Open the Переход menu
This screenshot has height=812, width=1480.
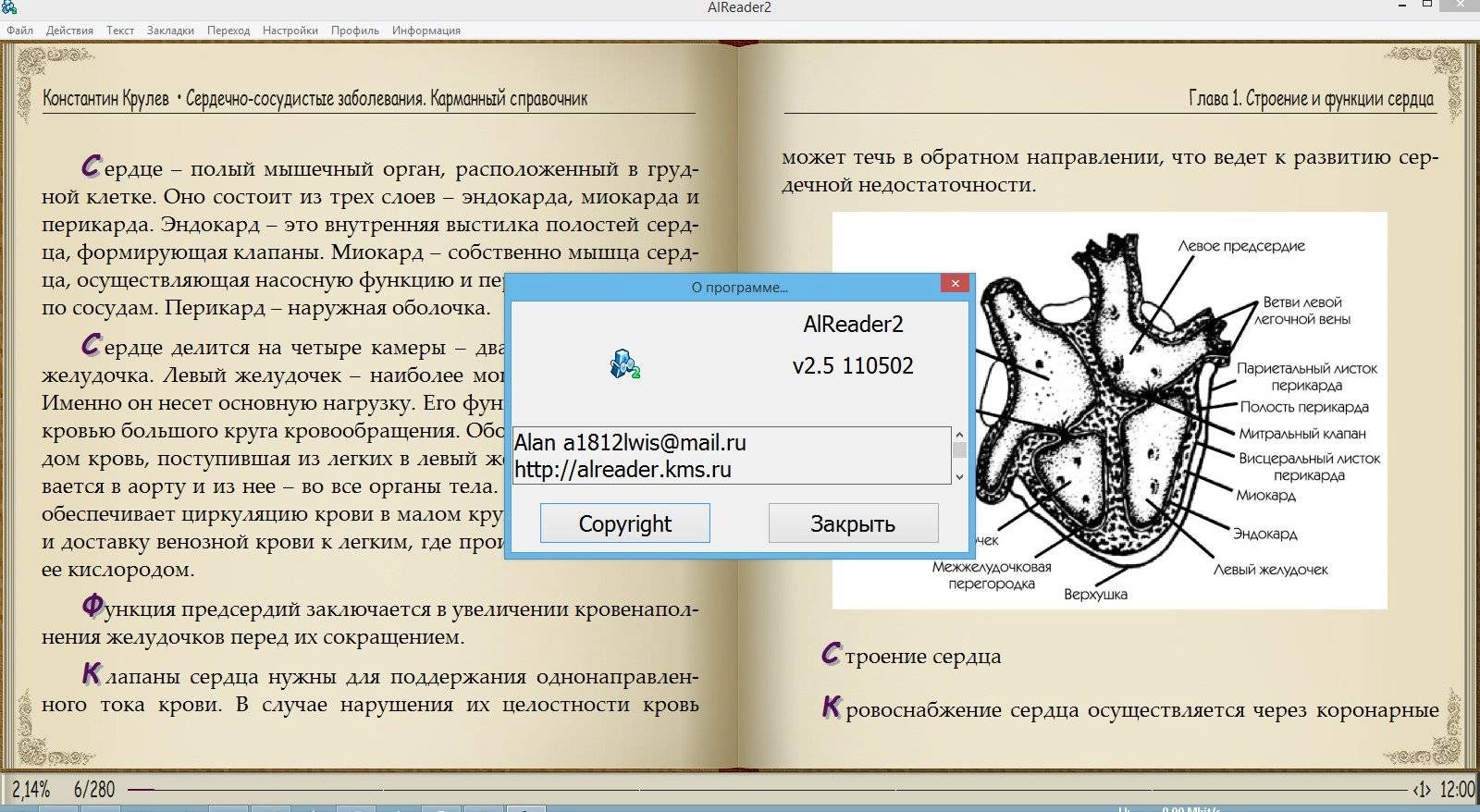click(x=228, y=31)
